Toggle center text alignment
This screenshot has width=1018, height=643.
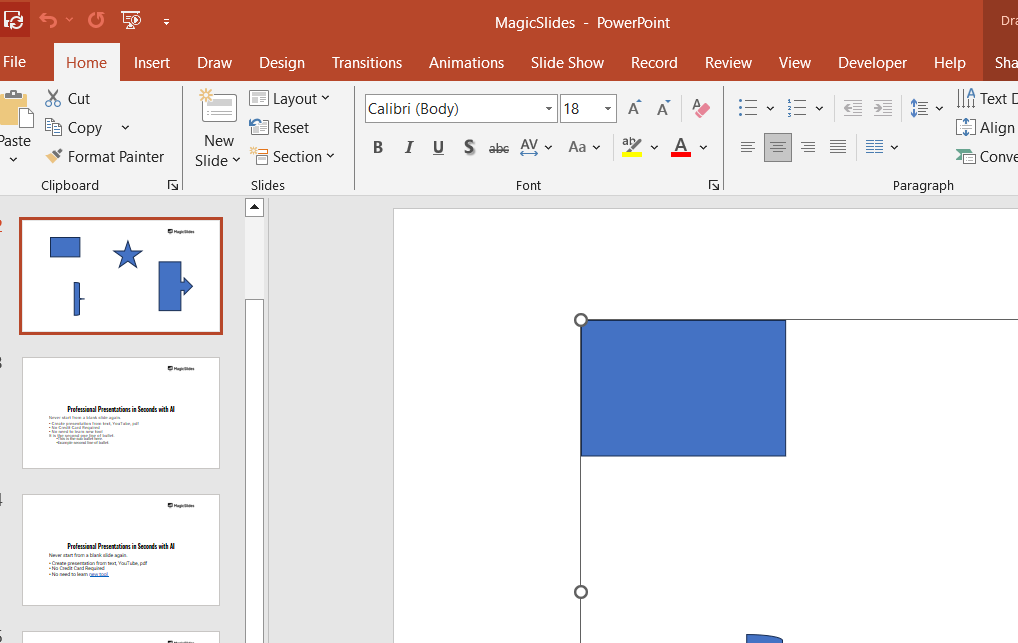click(x=777, y=148)
